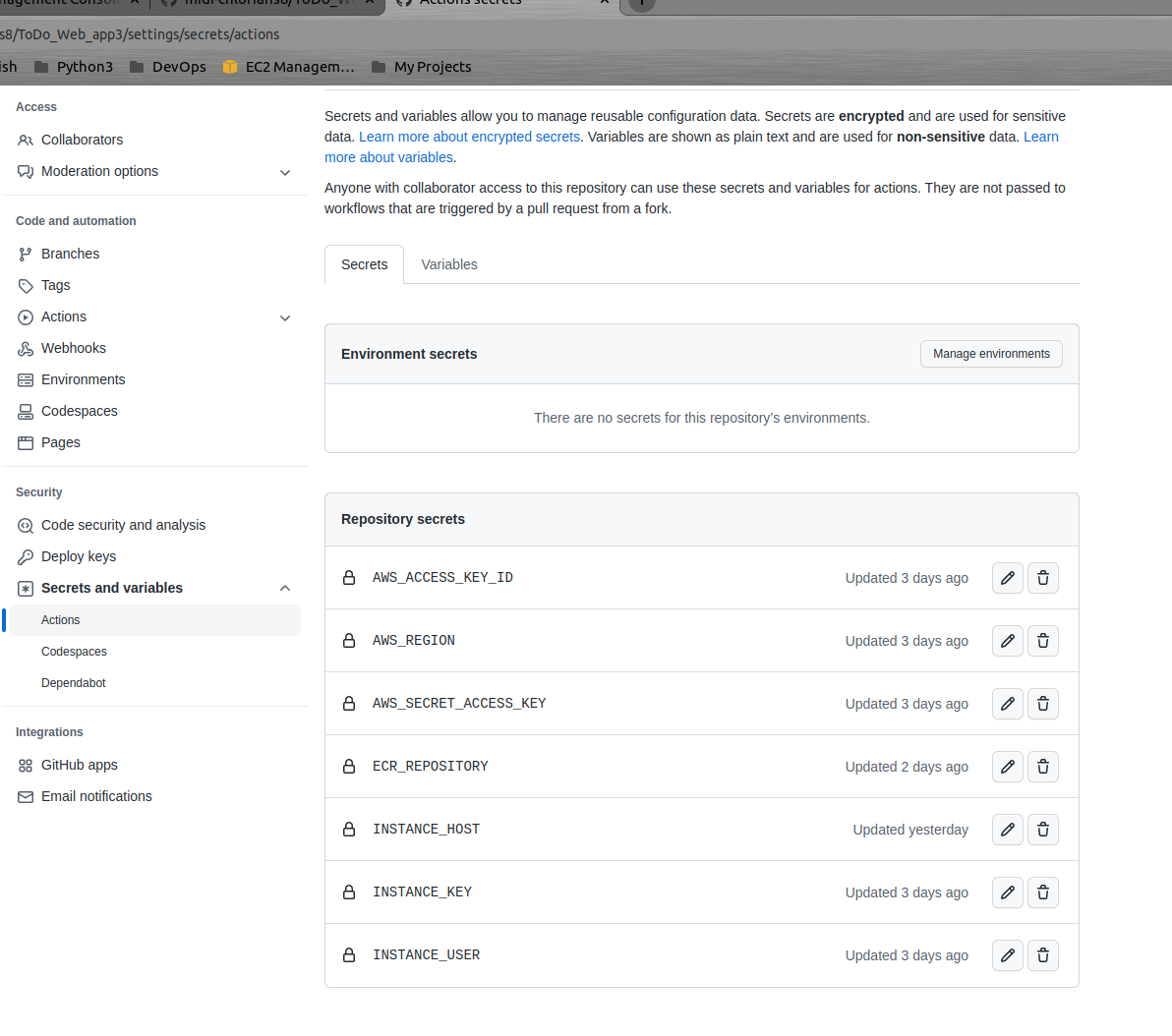Collapse the Secrets and variables section
This screenshot has width=1172, height=1036.
point(285,588)
